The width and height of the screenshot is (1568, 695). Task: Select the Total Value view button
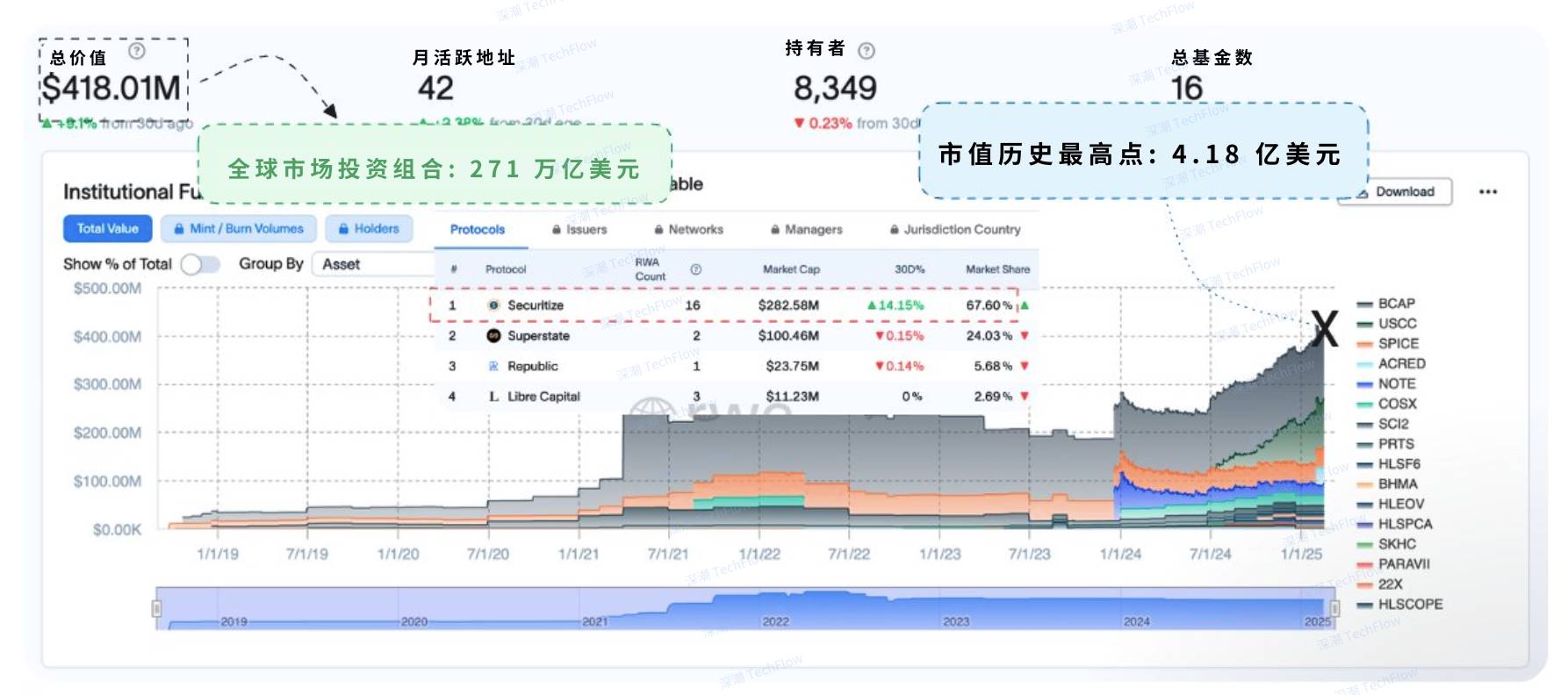tap(107, 228)
